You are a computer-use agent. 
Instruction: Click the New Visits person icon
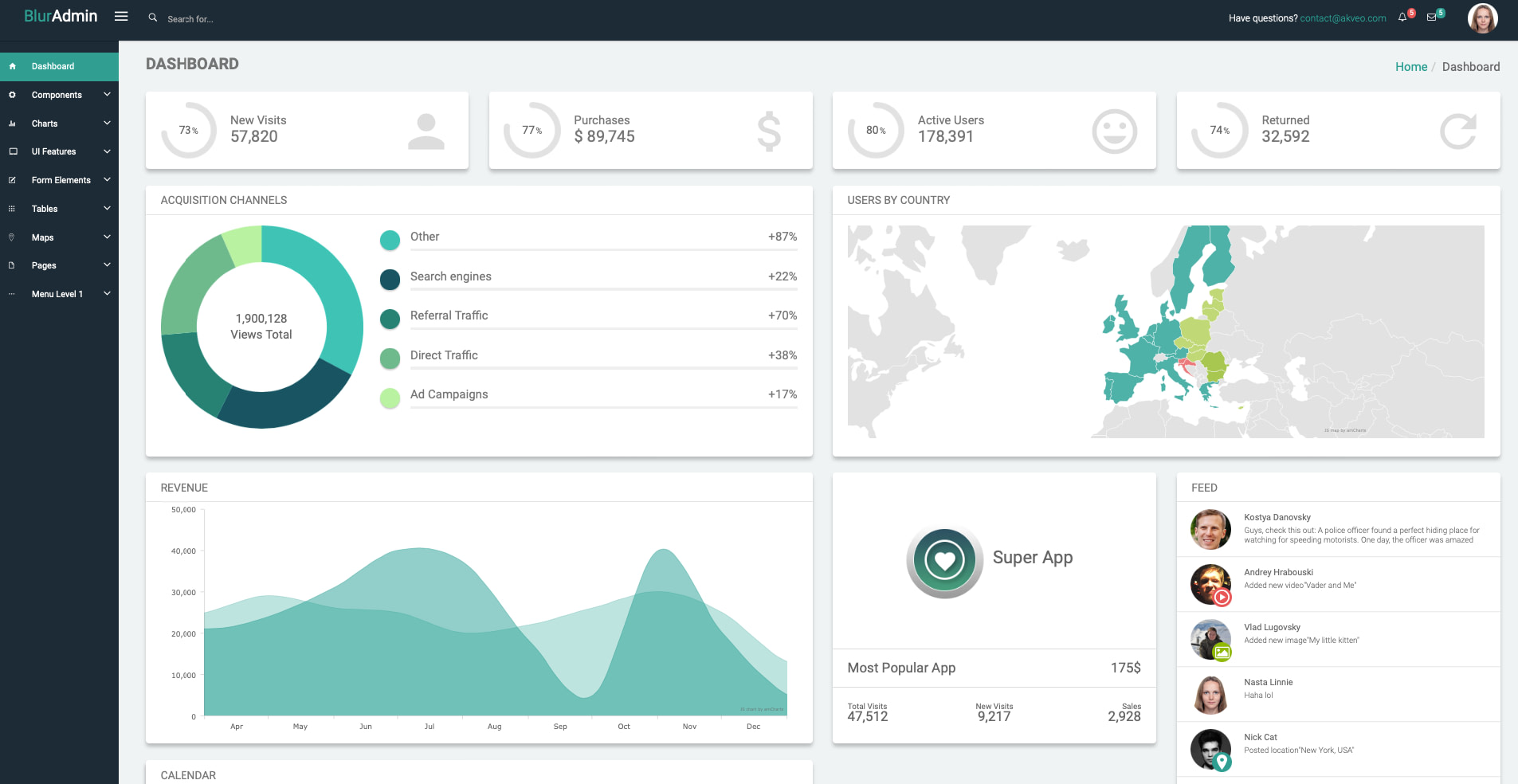[x=426, y=131]
